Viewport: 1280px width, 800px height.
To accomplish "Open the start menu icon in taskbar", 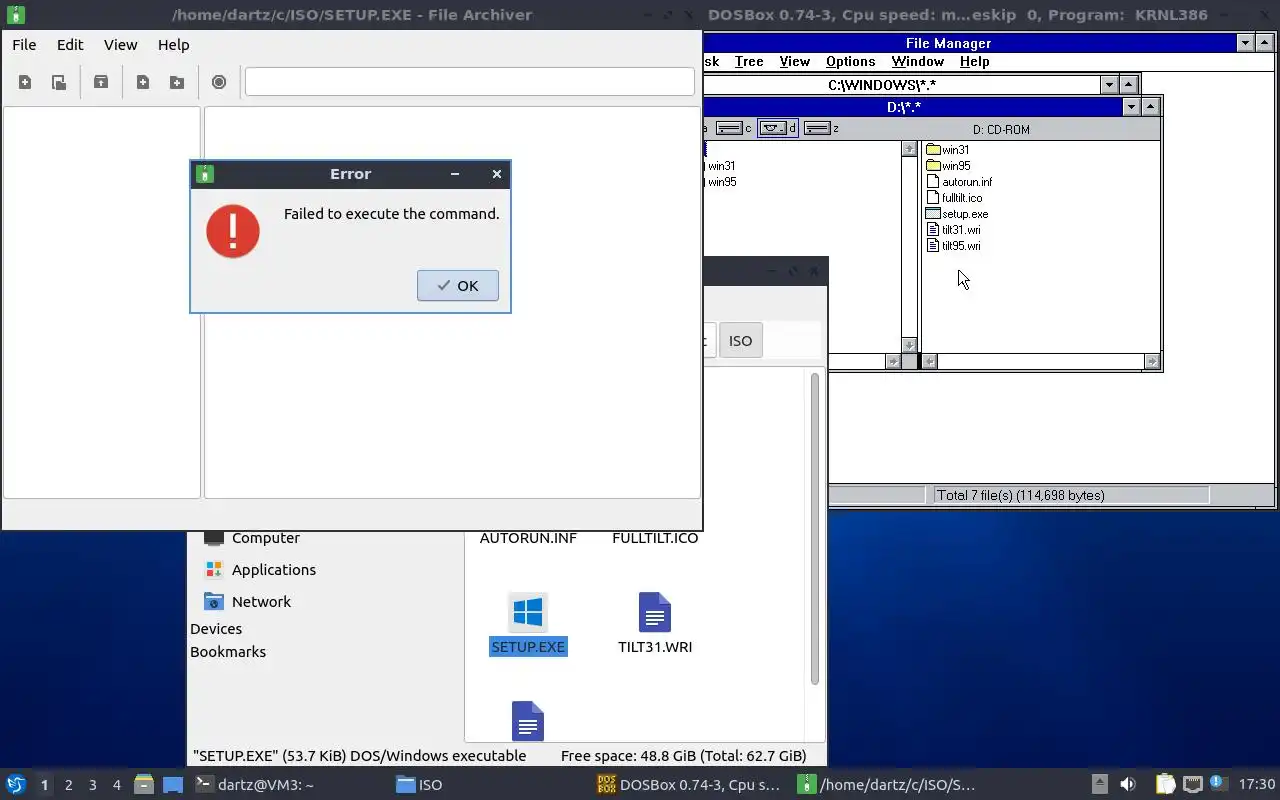I will (15, 784).
